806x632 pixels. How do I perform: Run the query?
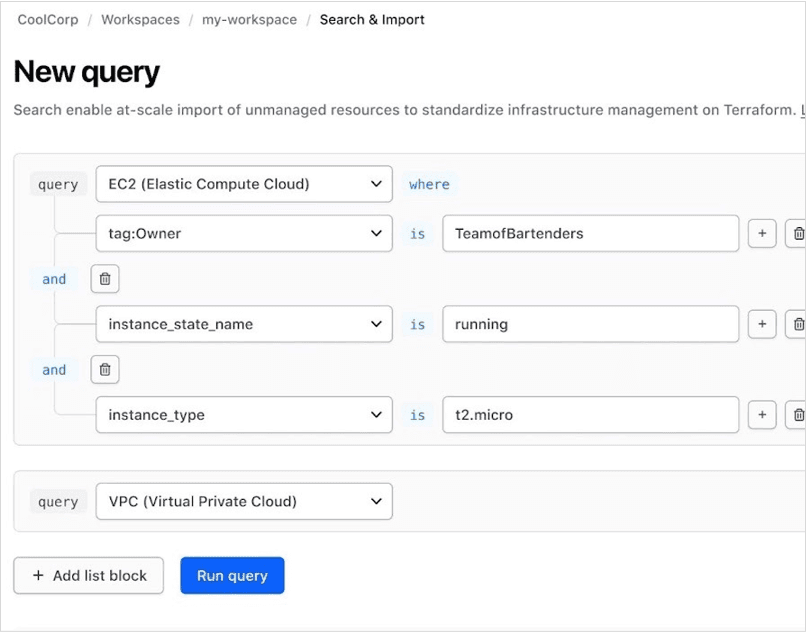point(232,575)
